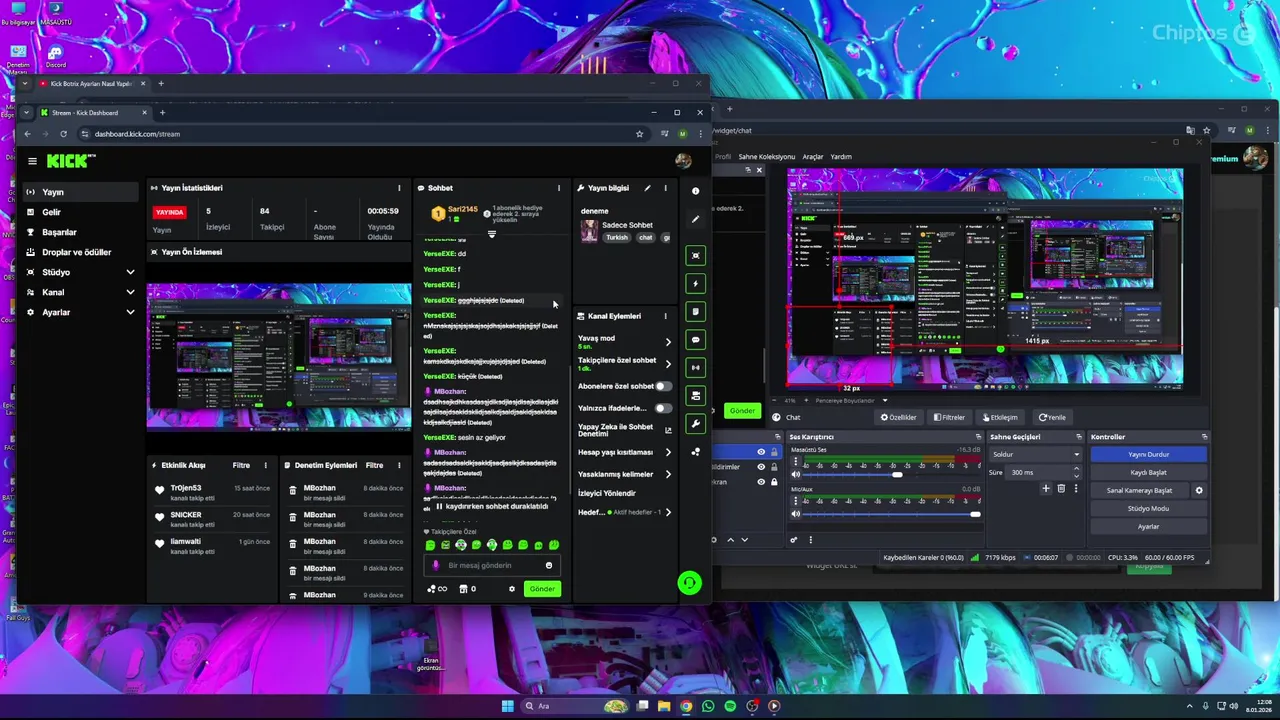Open chat settings gear icon

[x=512, y=589]
